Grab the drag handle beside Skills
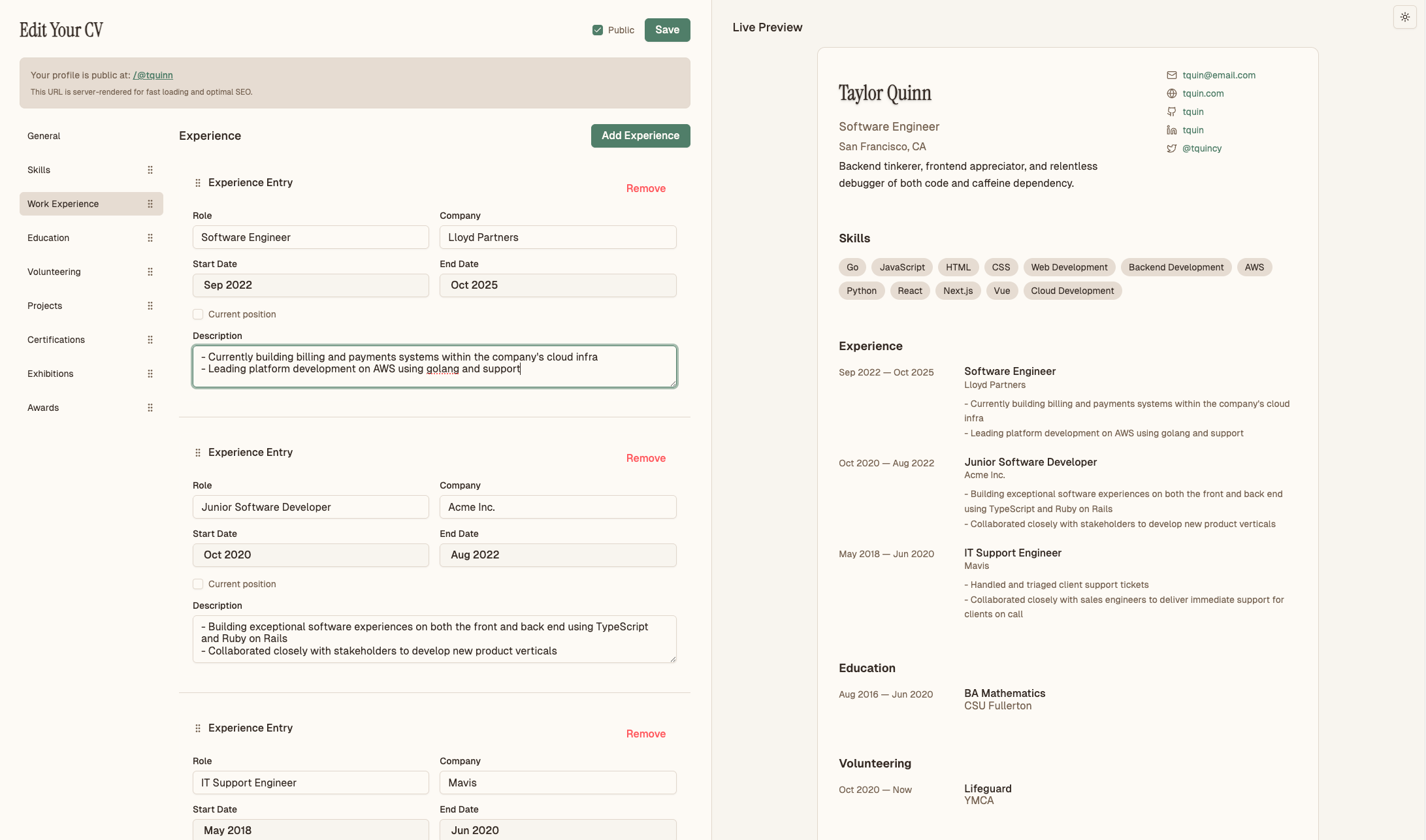Screen dimensions: 1426x840 tap(150, 170)
